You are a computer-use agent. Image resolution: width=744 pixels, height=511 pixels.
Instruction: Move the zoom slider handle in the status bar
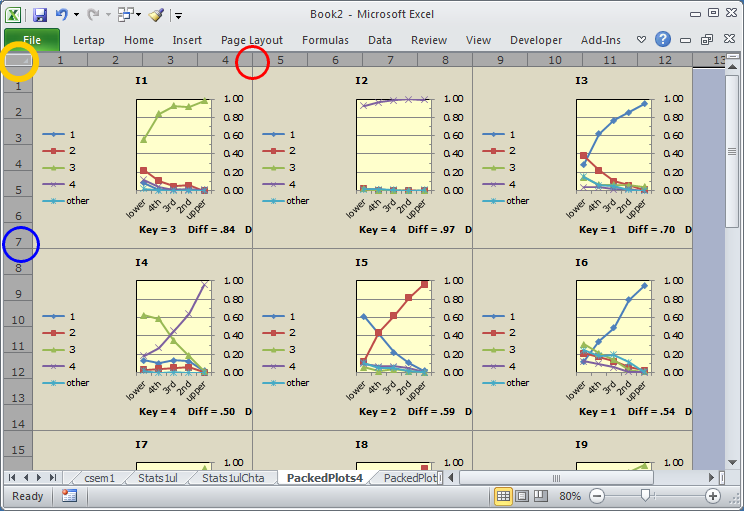point(645,496)
